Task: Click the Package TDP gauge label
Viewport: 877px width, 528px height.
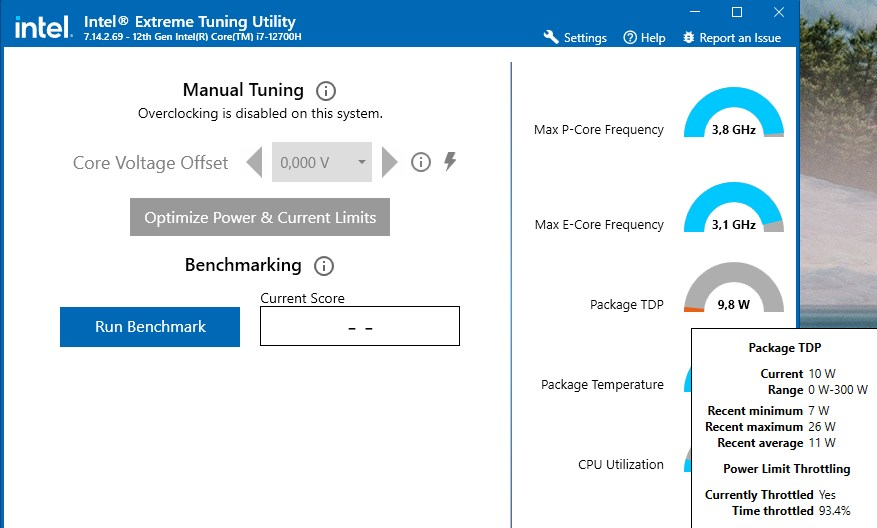Action: click(x=626, y=305)
